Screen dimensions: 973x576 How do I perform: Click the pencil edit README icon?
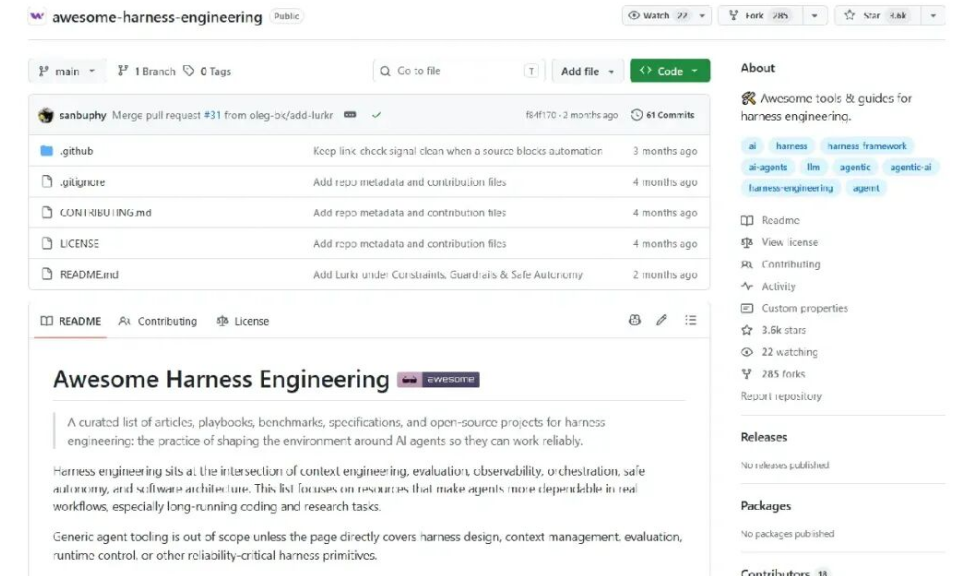[x=661, y=320]
